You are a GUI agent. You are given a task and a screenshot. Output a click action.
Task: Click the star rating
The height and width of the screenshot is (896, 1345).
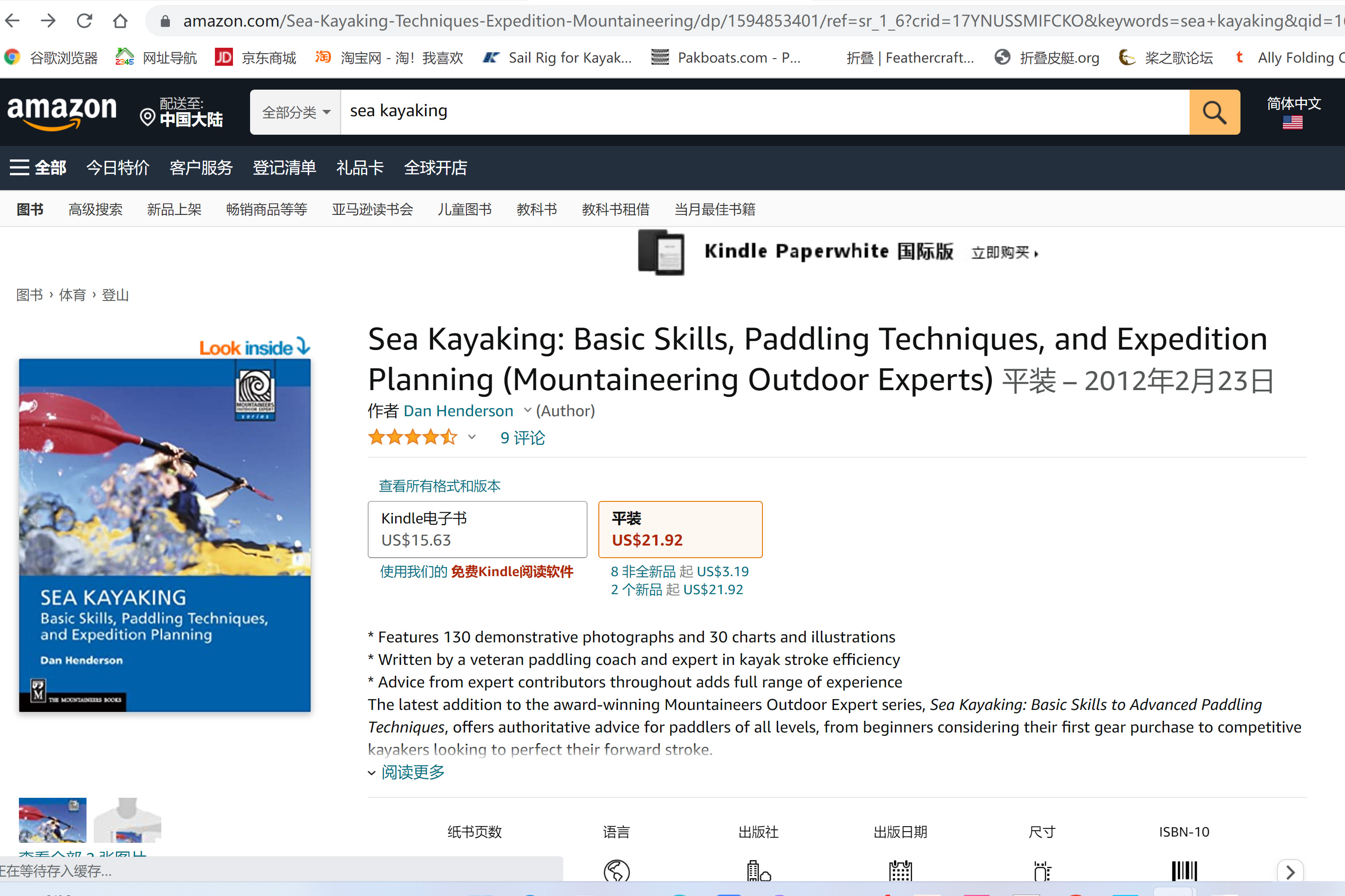click(413, 438)
